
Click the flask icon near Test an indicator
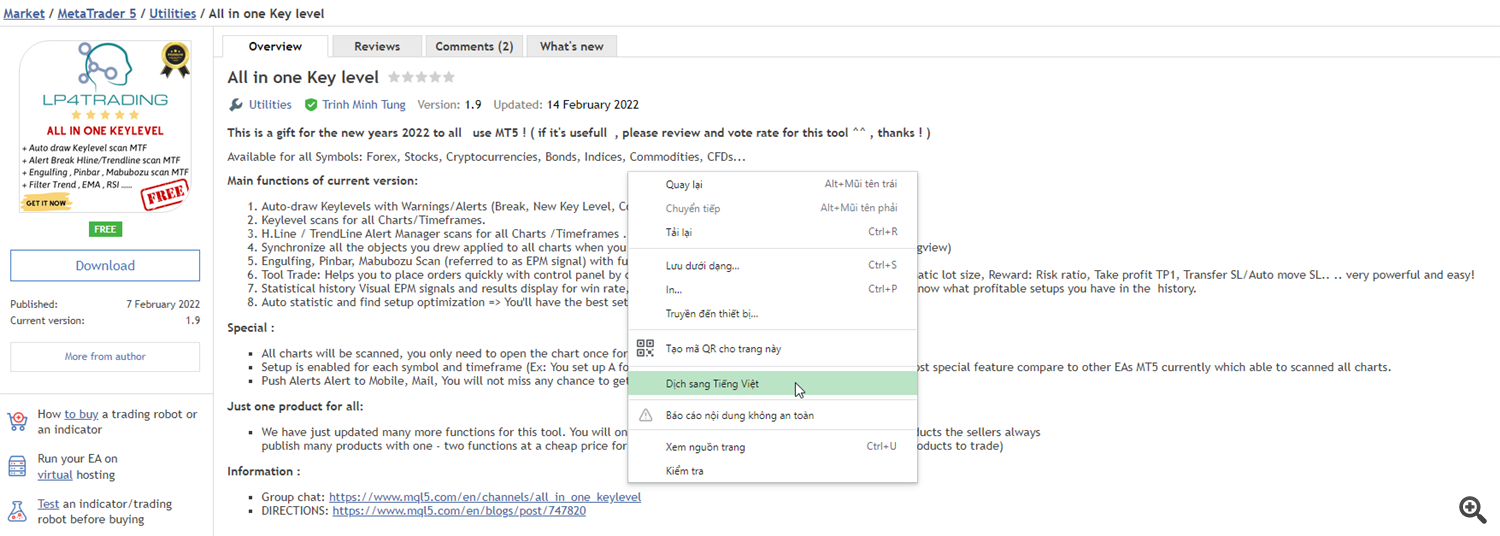pyautogui.click(x=17, y=512)
